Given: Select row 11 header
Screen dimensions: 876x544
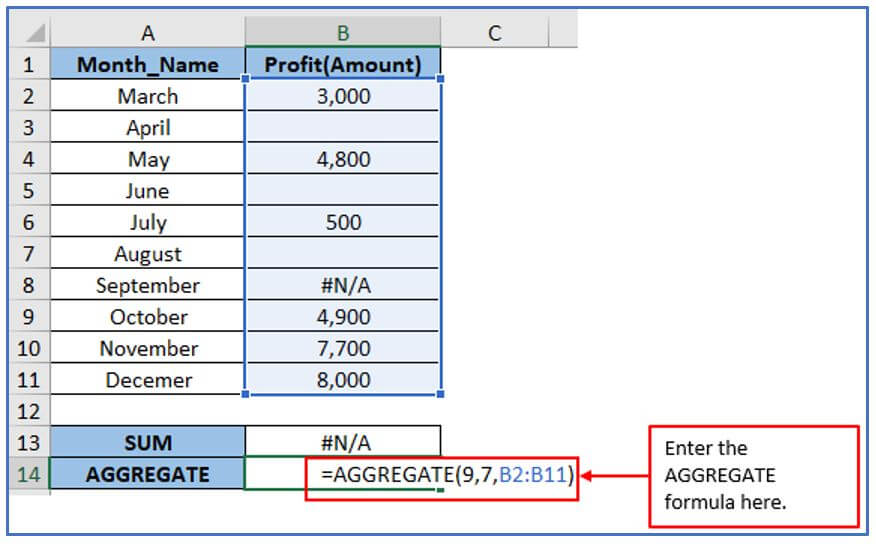Looking at the screenshot, I should point(29,379).
